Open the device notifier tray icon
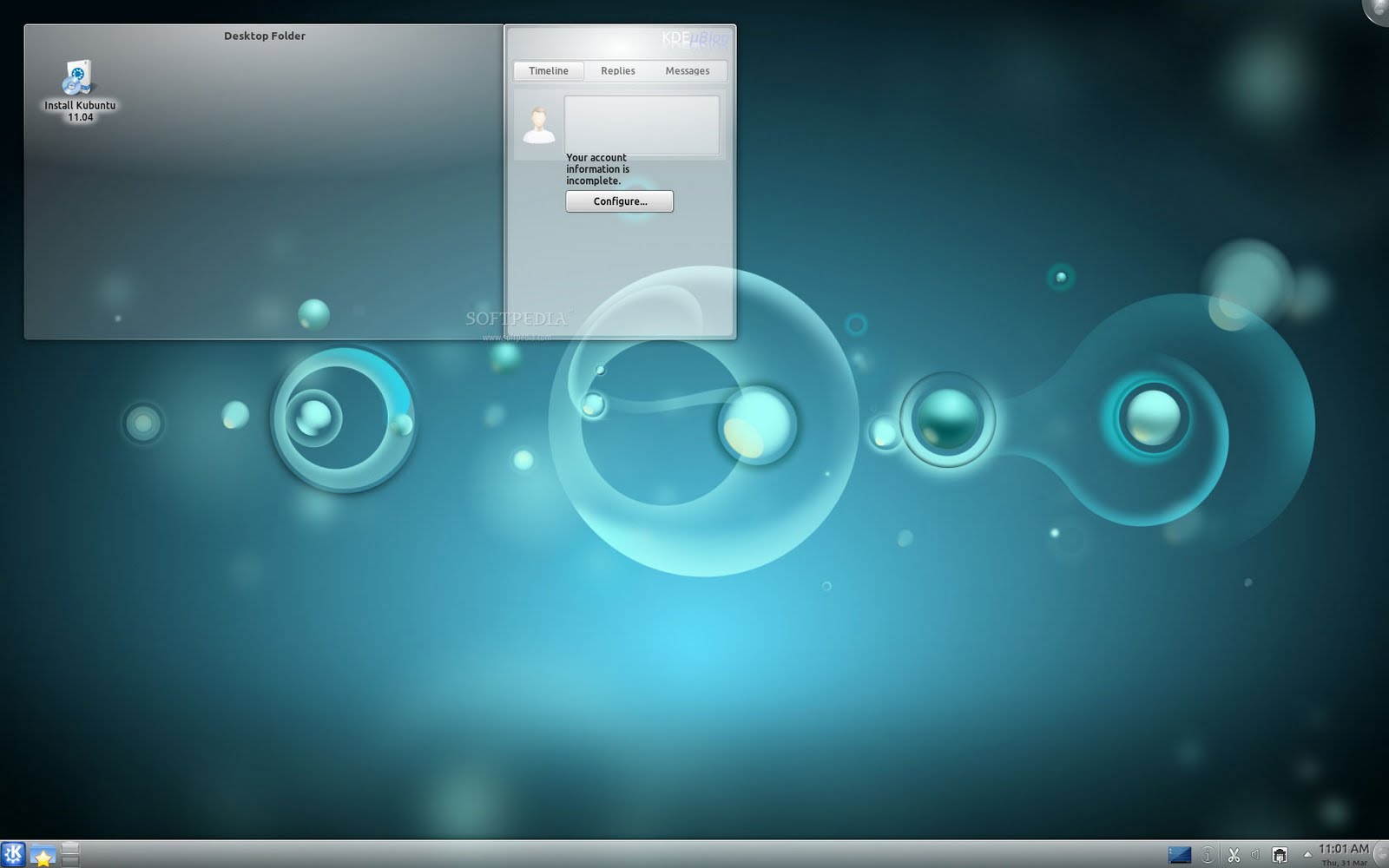Screen dimensions: 1389x868 click(x=1279, y=853)
